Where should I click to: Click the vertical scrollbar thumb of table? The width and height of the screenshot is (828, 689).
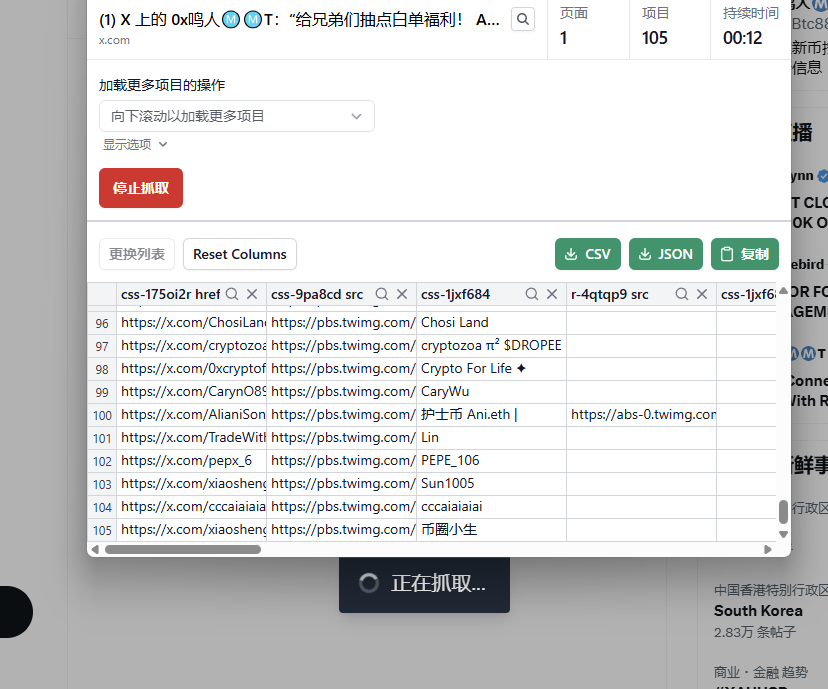coord(784,512)
